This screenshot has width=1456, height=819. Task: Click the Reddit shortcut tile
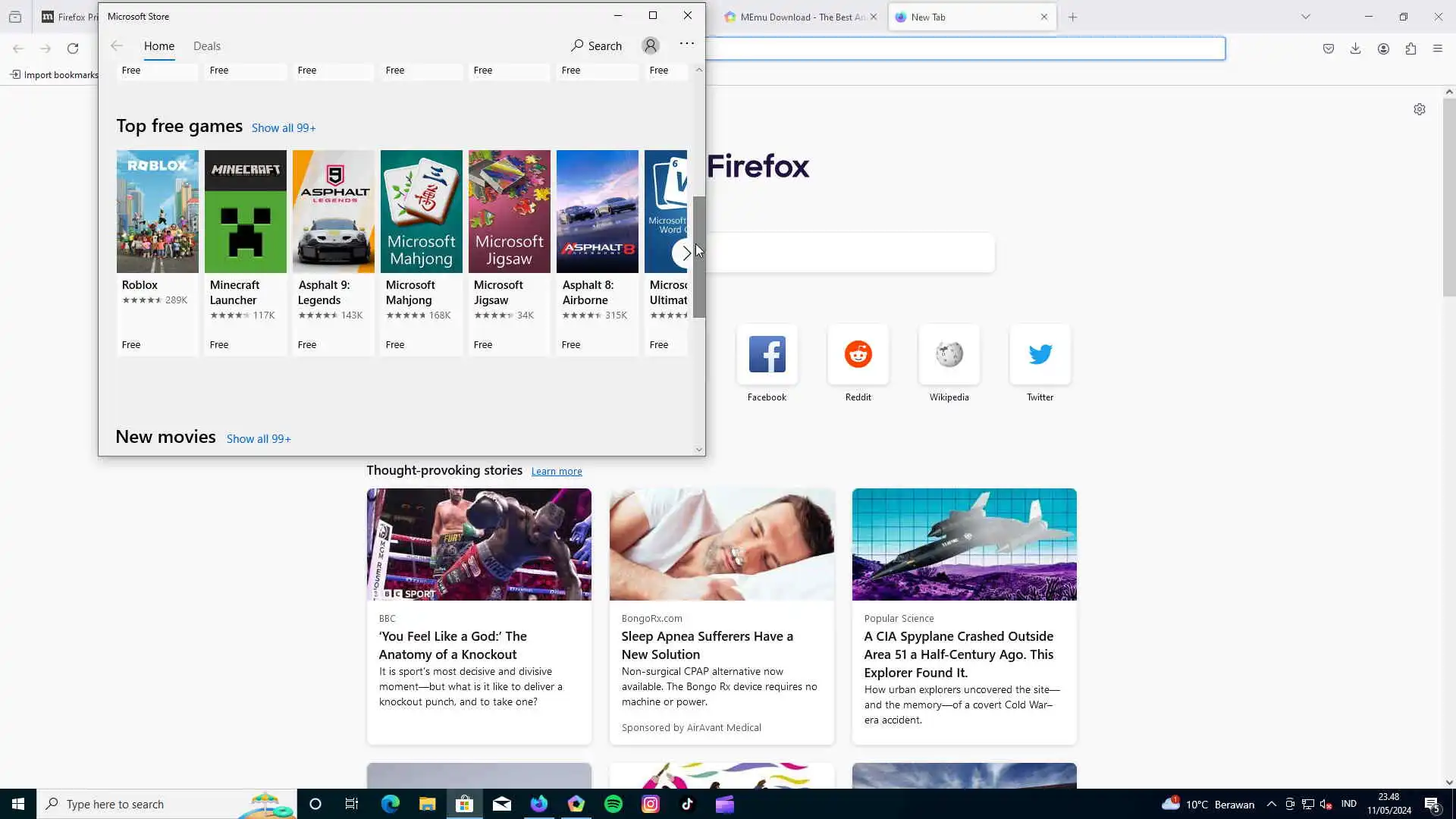click(x=858, y=362)
